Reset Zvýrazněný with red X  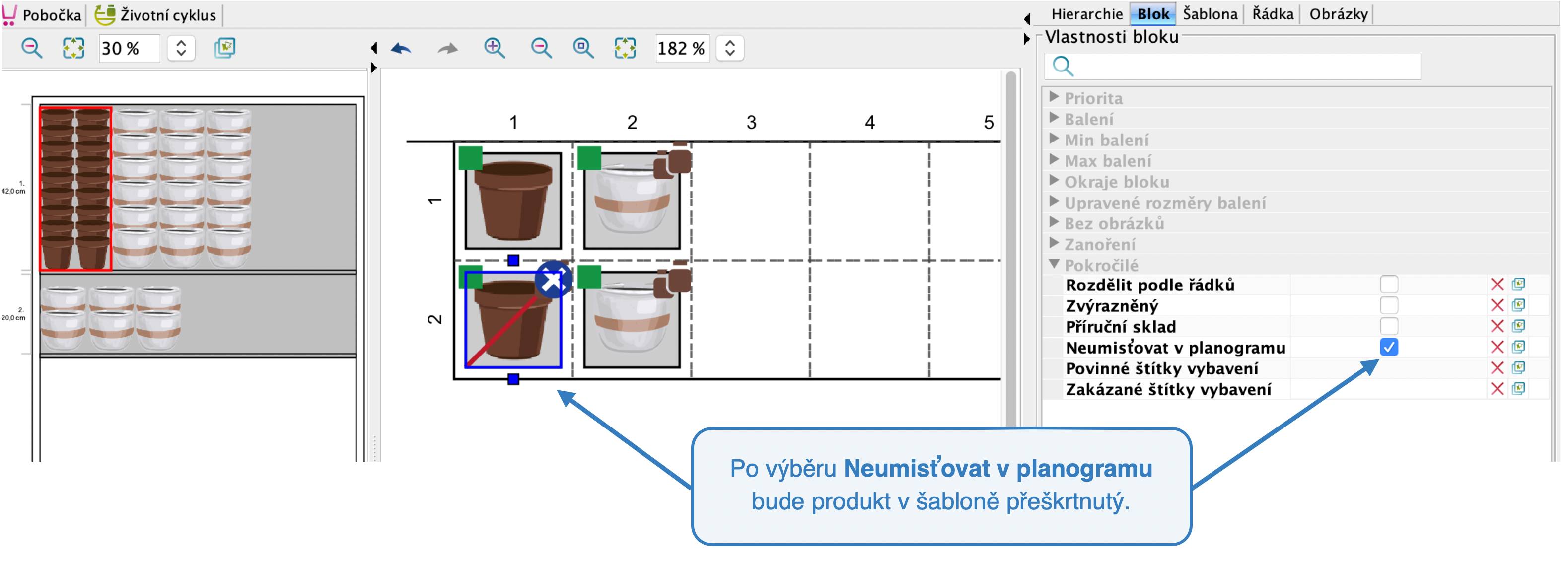coord(1497,305)
